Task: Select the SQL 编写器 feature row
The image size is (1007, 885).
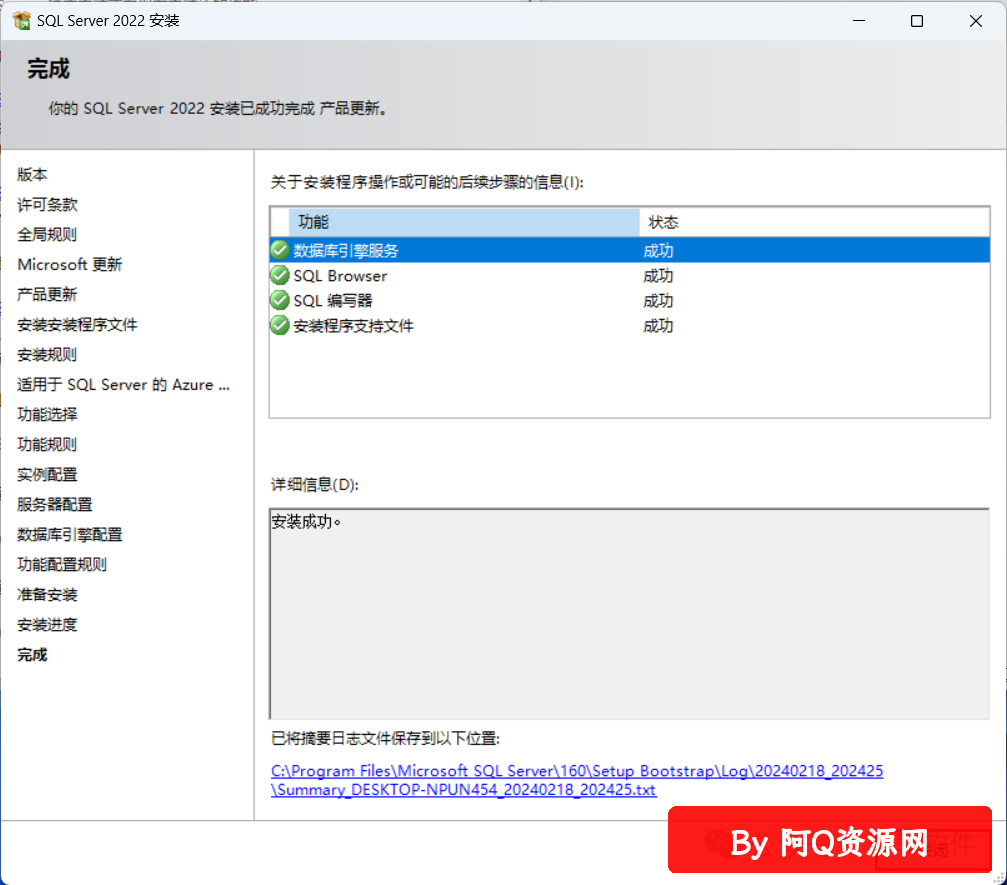Action: (x=629, y=301)
